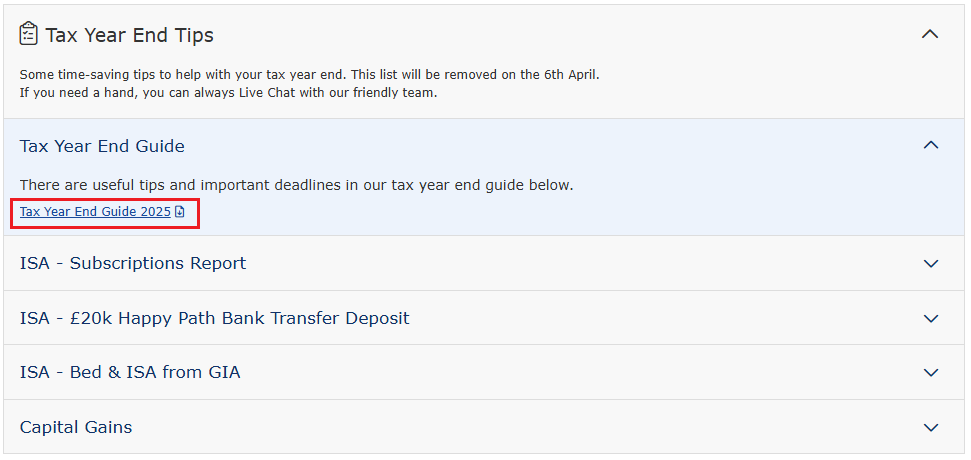Open ISA - Bed & ISA from GIA heading
Image resolution: width=971 pixels, height=460 pixels.
(130, 372)
